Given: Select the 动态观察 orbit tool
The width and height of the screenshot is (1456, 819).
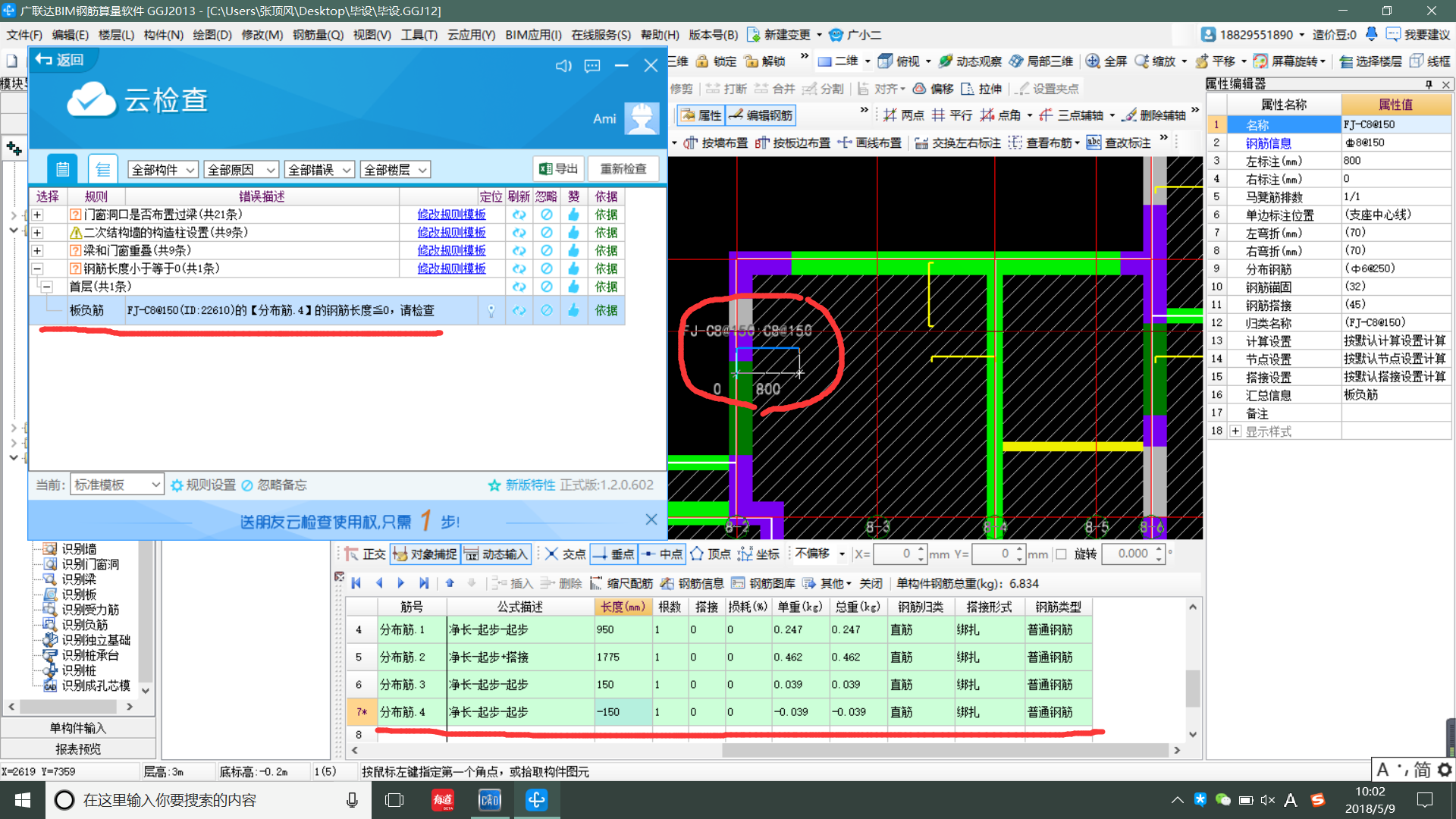Looking at the screenshot, I should point(969,61).
